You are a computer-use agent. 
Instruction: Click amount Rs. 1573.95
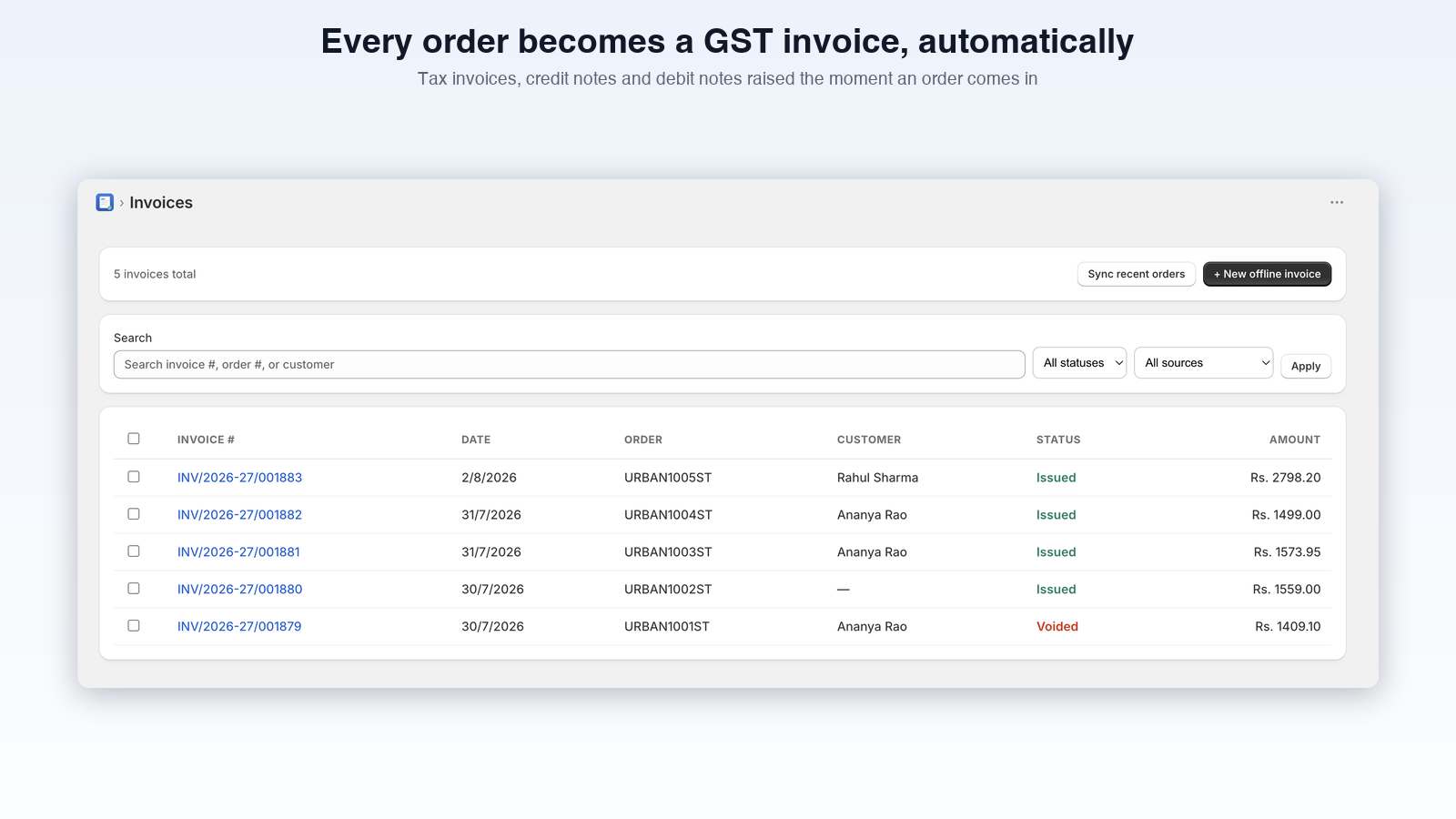(1288, 552)
